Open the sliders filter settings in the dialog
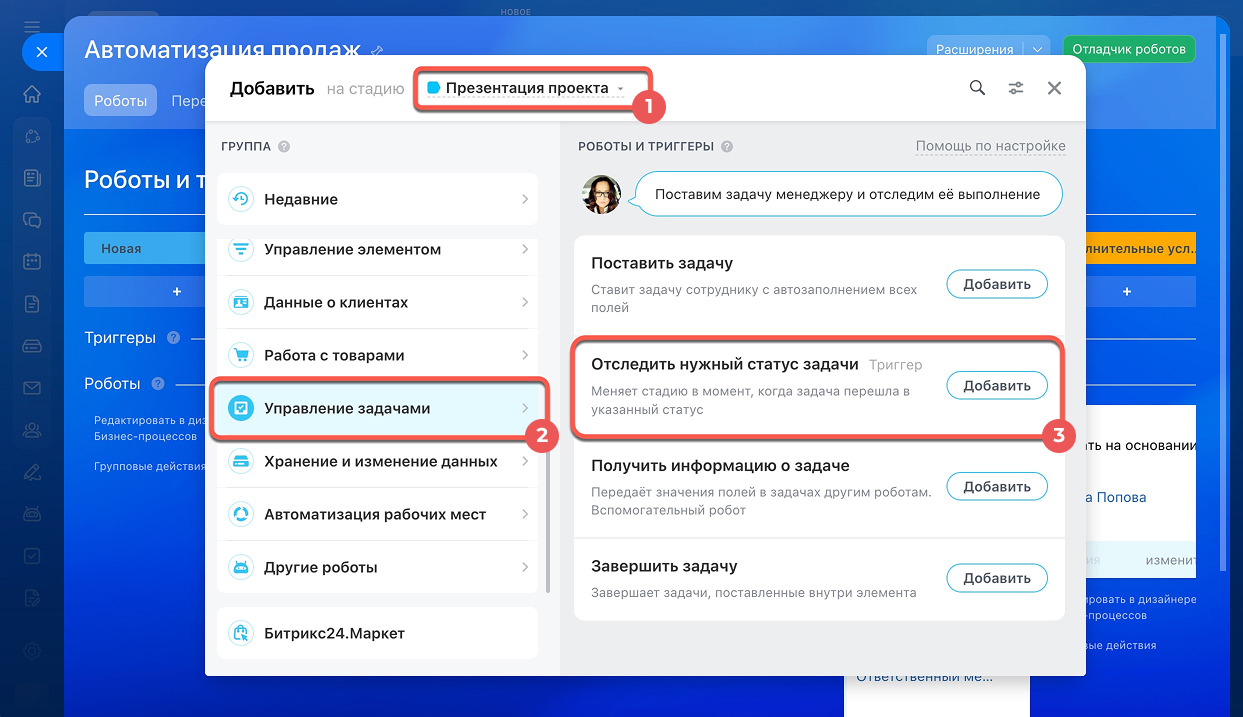 pyautogui.click(x=1016, y=88)
